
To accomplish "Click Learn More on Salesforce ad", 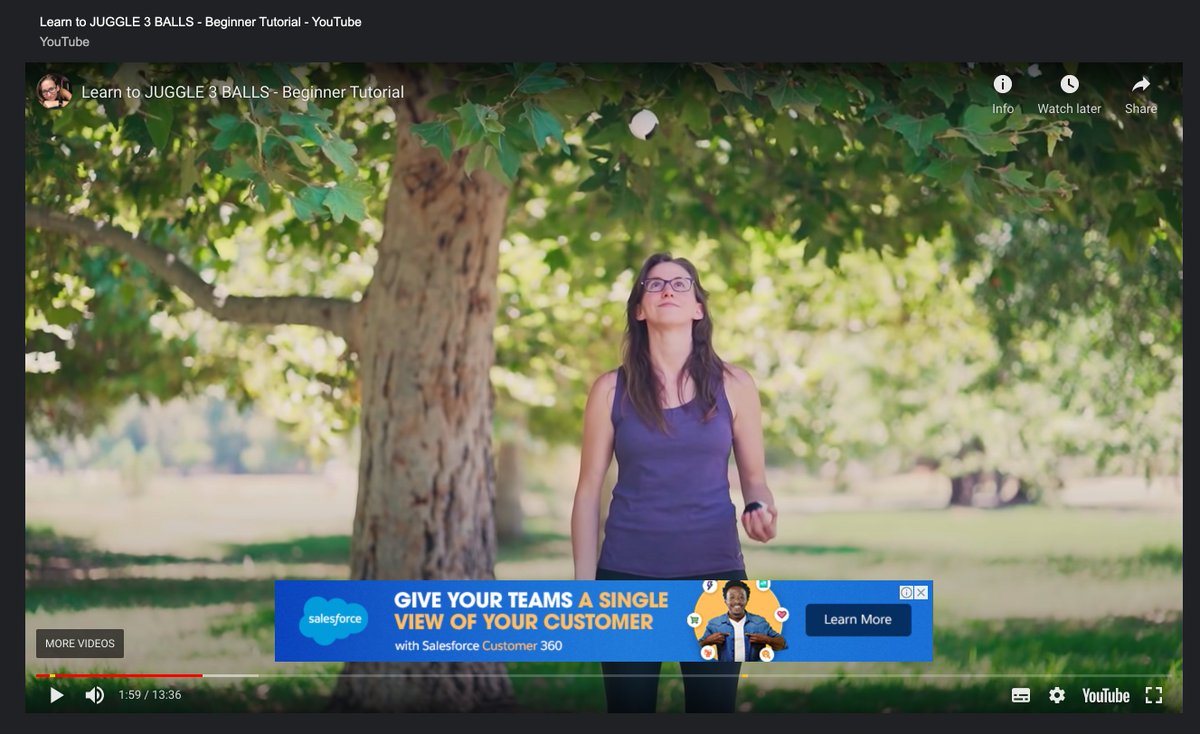I will (x=858, y=620).
